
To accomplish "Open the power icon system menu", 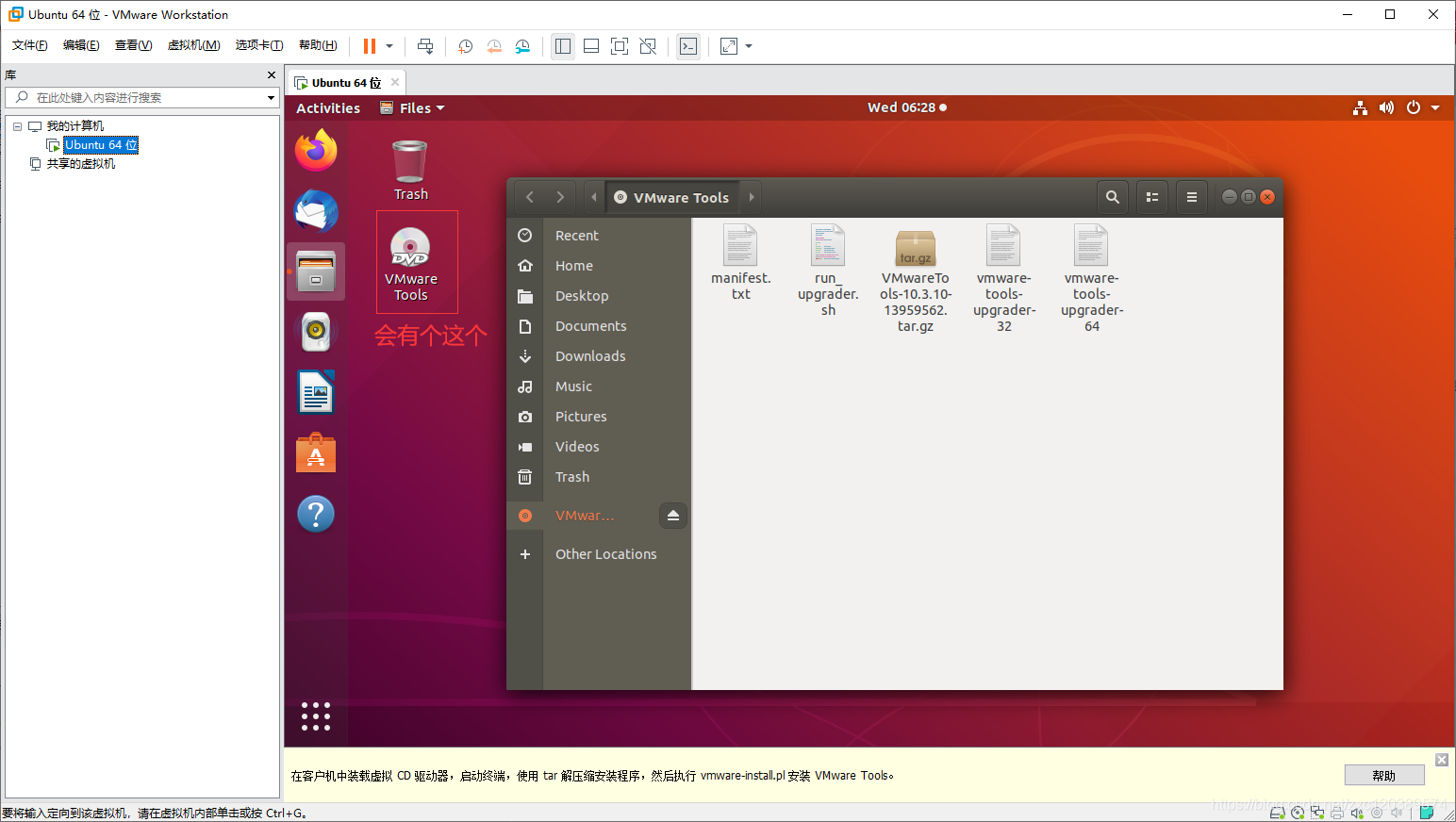I will (x=1414, y=107).
